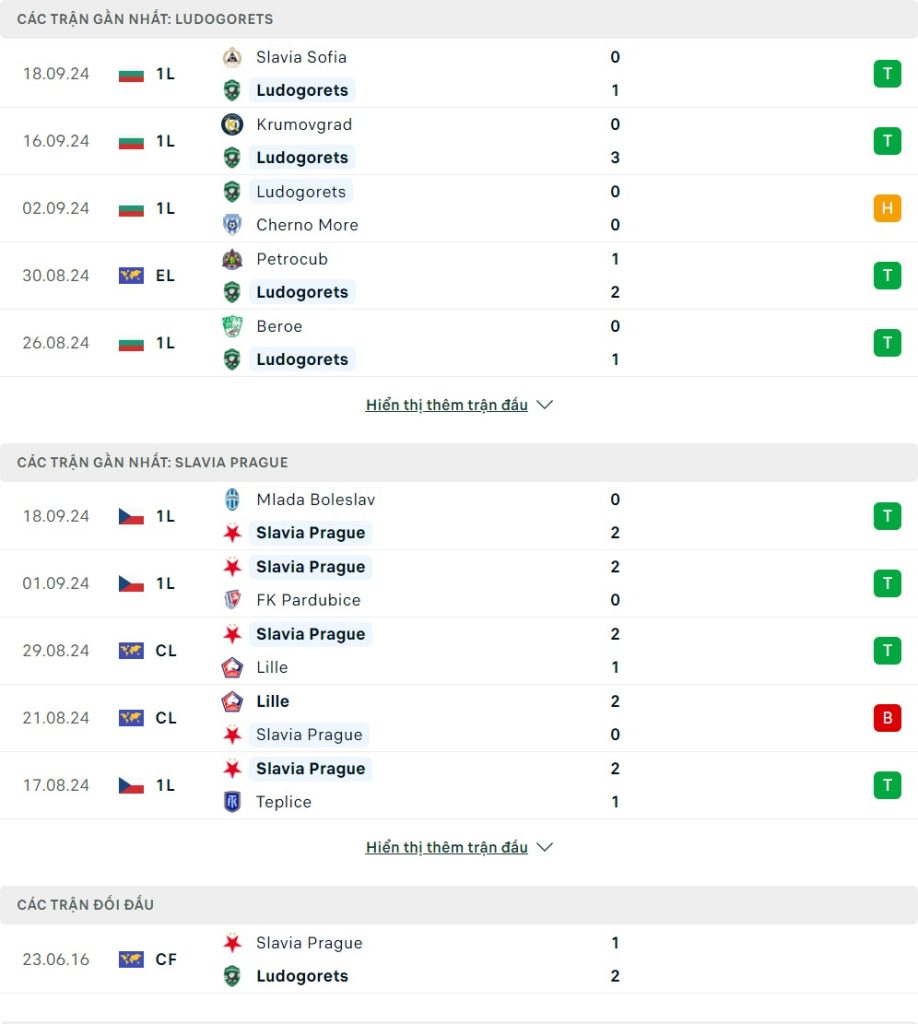Expand more Slavia Prague matches via chevron
Screen dimensions: 918x1024
(x=545, y=847)
